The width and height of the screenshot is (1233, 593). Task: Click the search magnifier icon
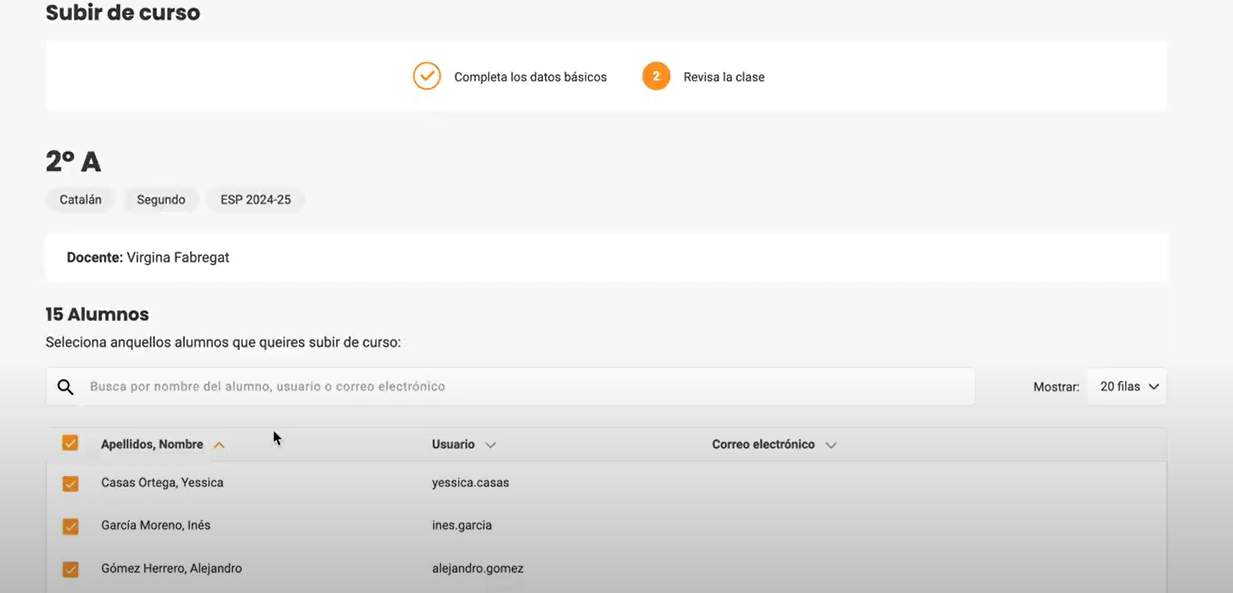[x=66, y=387]
